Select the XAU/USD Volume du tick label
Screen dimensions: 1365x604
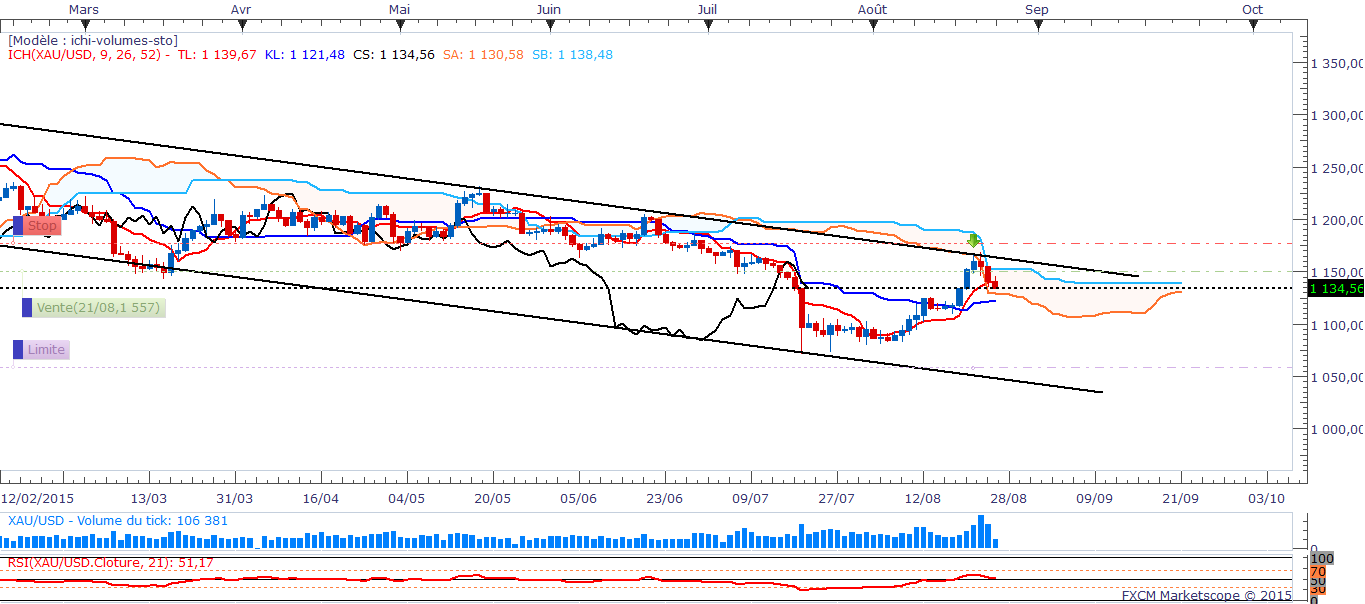pos(118,520)
